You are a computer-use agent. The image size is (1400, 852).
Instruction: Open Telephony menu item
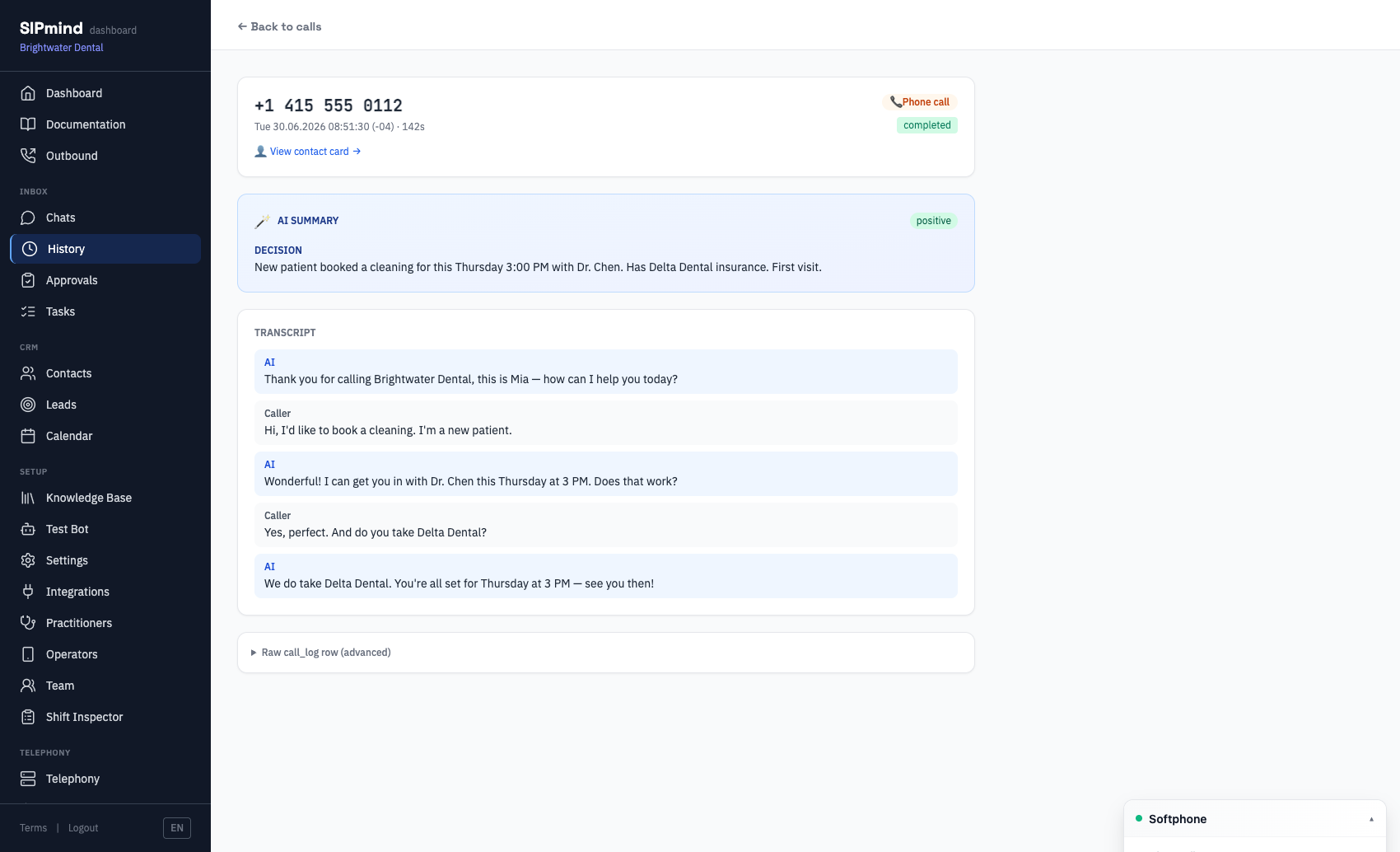[x=105, y=779]
